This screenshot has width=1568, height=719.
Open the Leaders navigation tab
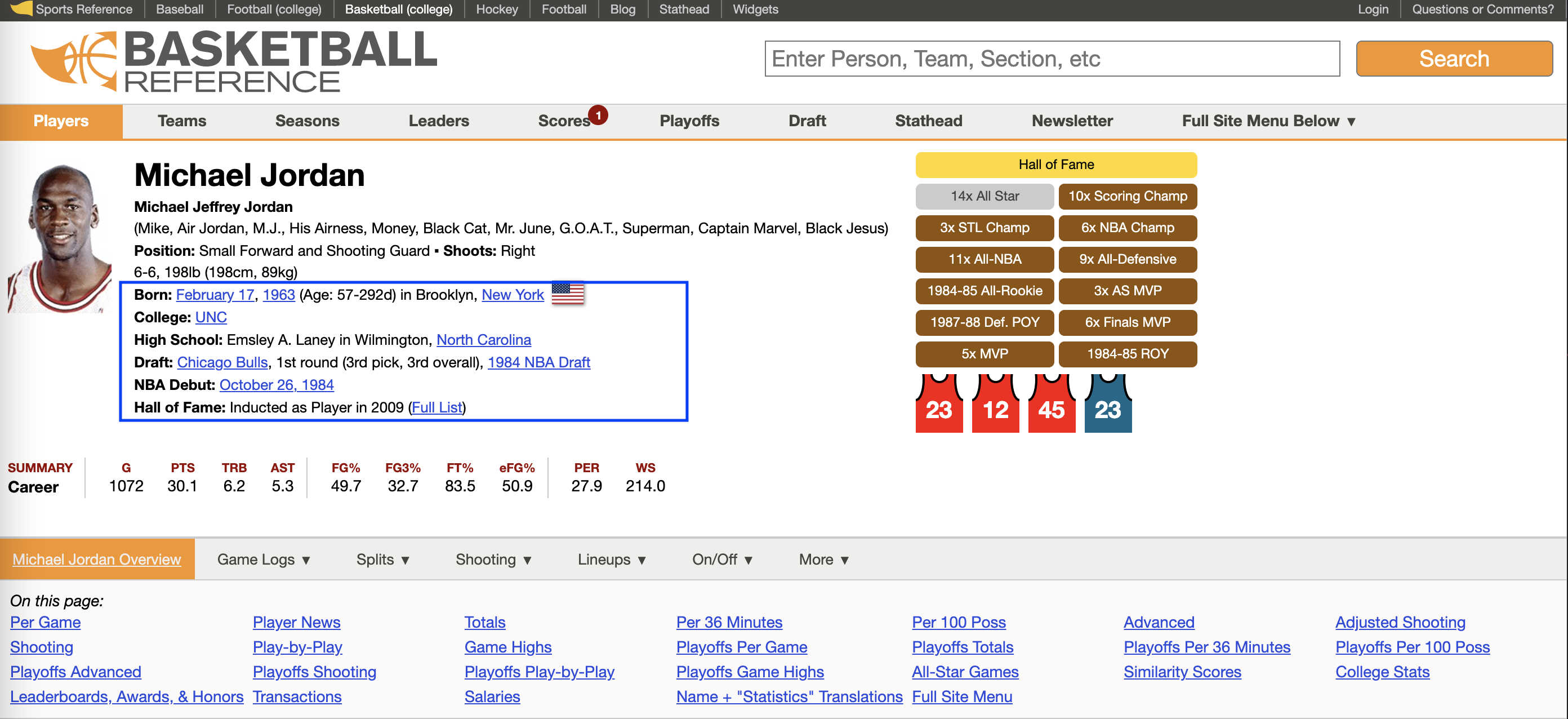click(x=438, y=121)
